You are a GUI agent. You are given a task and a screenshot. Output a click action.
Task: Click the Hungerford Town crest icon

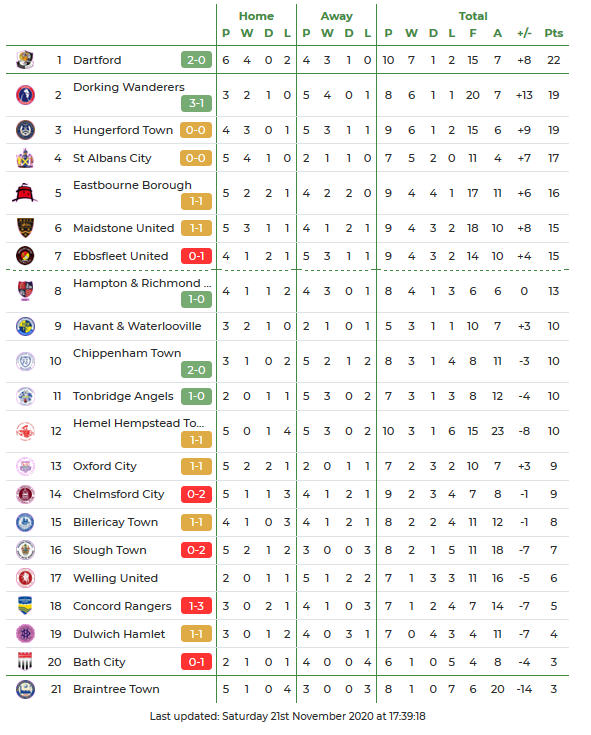(25, 130)
